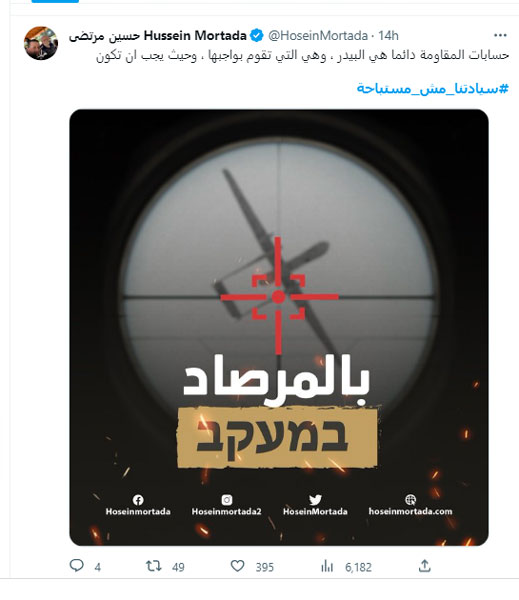The image size is (519, 600).
Task: Retweet the post using retweet icon
Action: click(153, 566)
